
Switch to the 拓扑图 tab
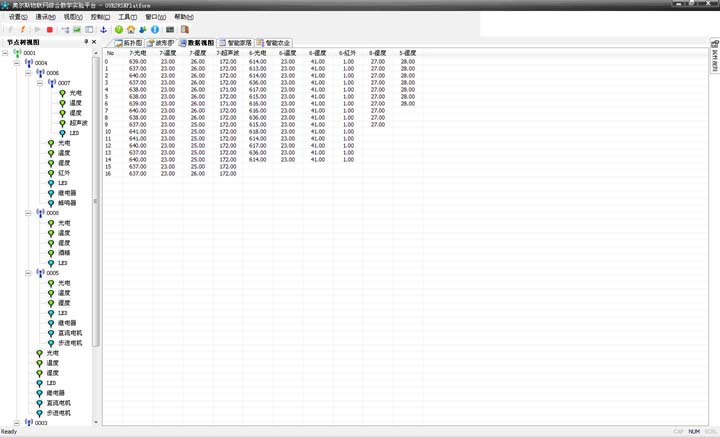click(128, 44)
